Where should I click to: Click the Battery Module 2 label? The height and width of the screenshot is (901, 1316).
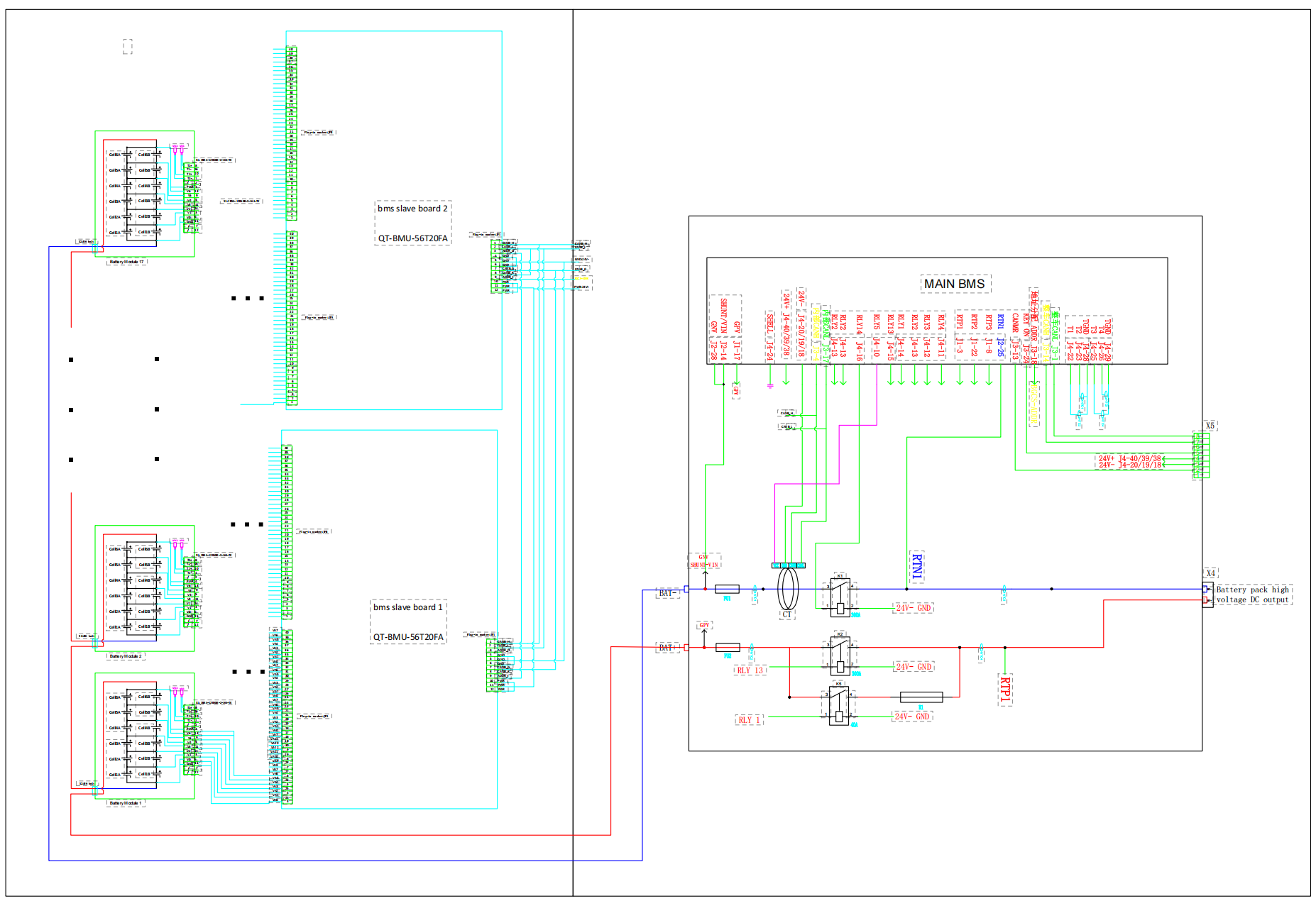pyautogui.click(x=126, y=656)
